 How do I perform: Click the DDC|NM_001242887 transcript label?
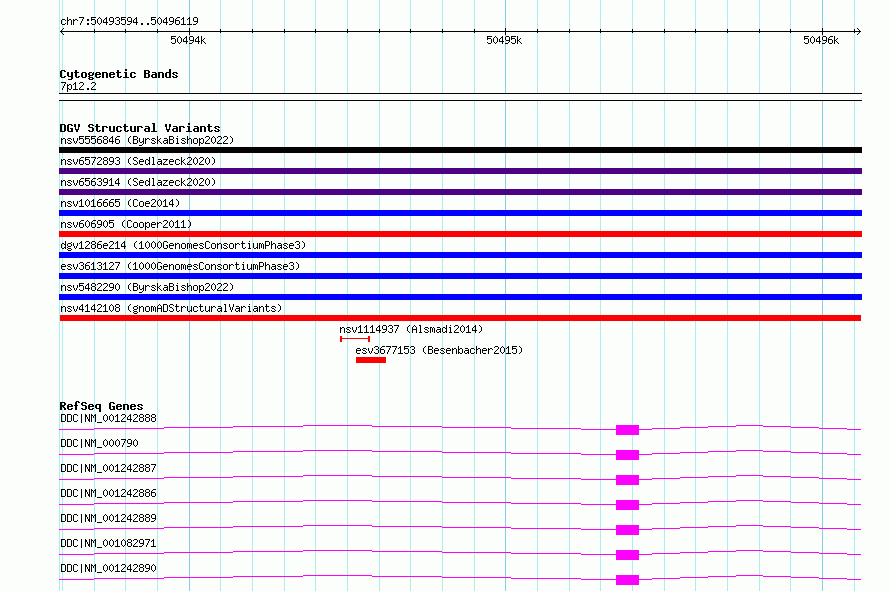pyautogui.click(x=108, y=468)
